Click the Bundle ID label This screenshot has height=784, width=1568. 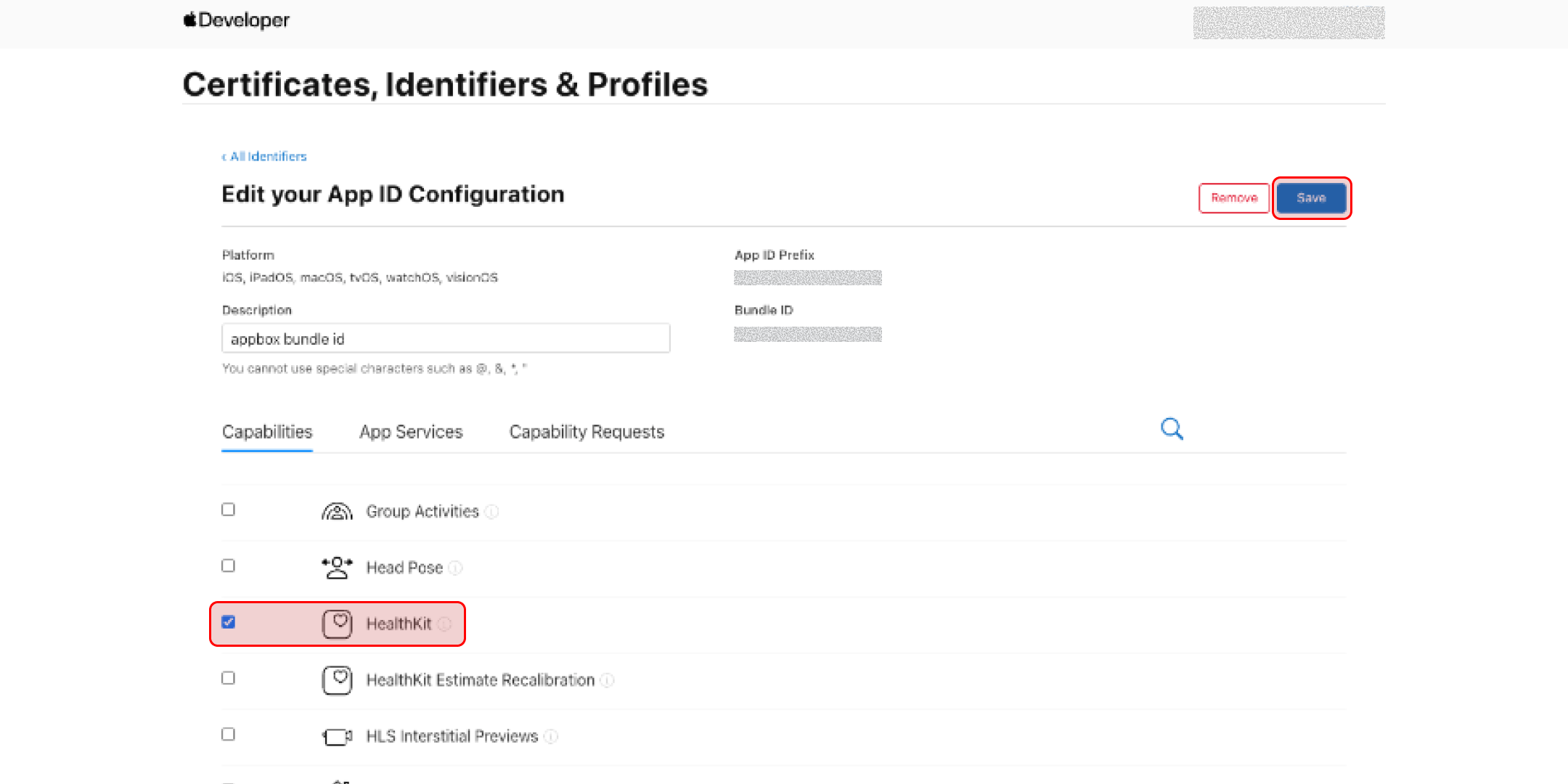click(764, 311)
